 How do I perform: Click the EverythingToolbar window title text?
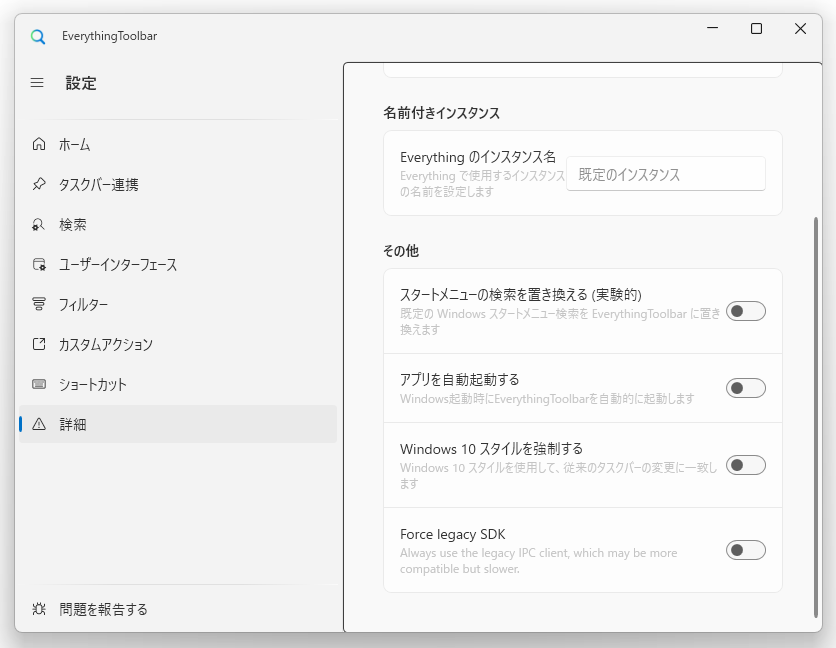(x=109, y=36)
